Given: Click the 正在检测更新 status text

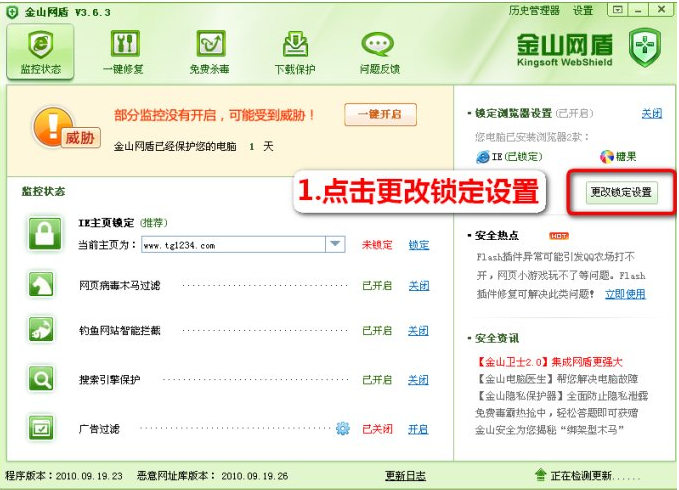Looking at the screenshot, I should point(596,476).
